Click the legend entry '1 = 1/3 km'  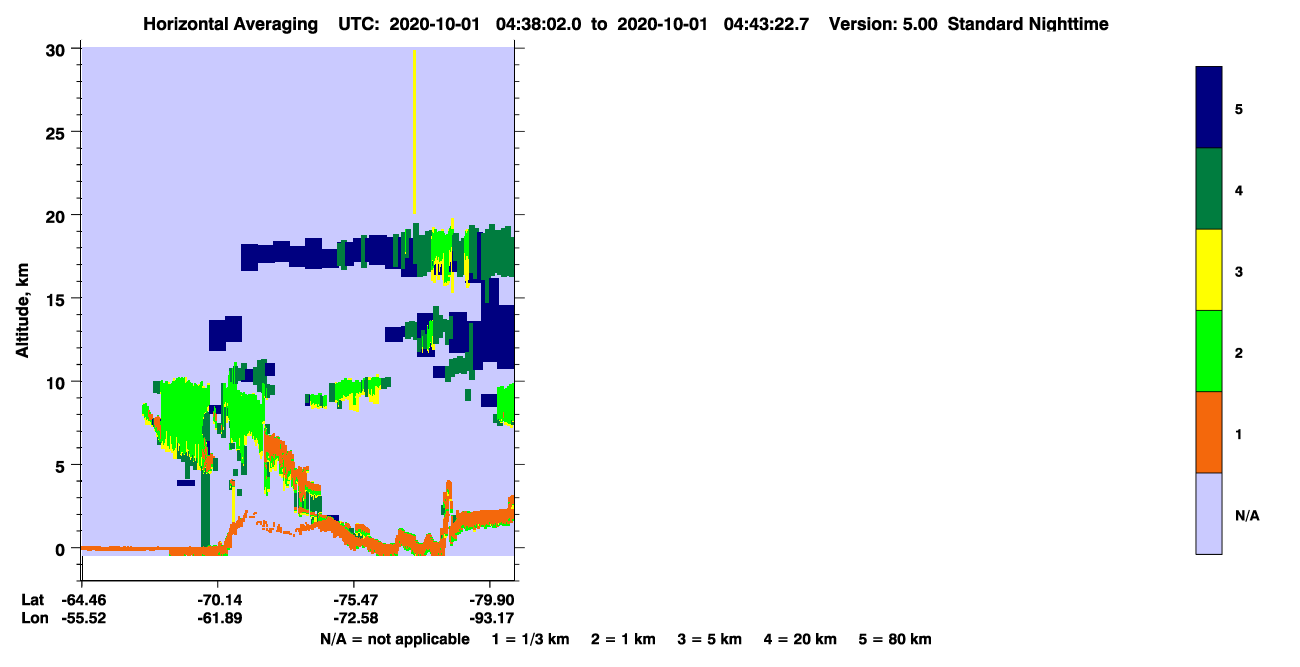point(531,639)
